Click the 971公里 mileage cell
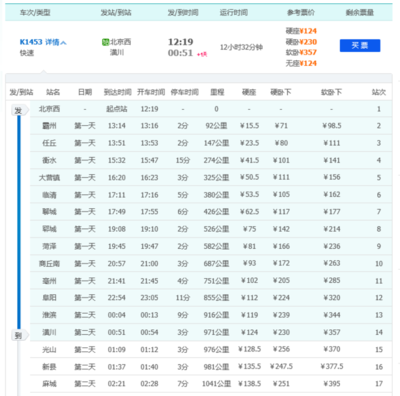The image size is (400, 396). click(x=216, y=332)
